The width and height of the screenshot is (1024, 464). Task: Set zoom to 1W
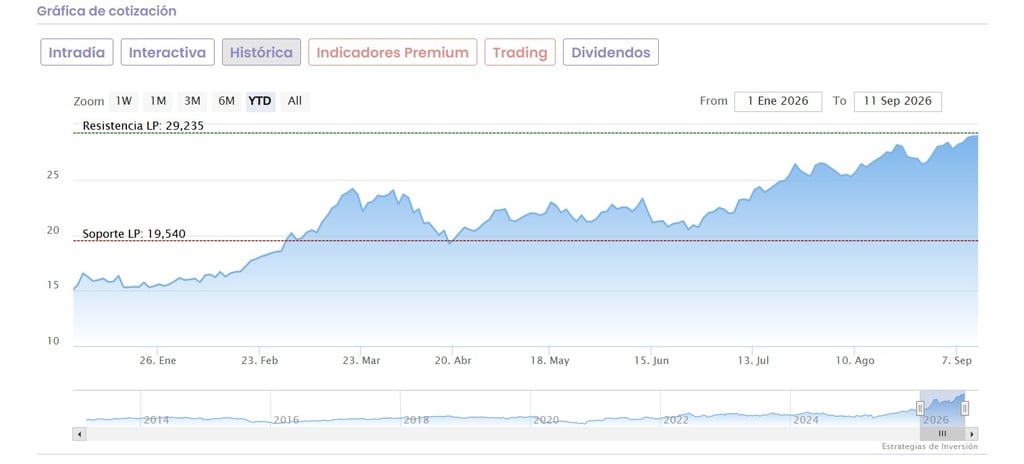(123, 101)
